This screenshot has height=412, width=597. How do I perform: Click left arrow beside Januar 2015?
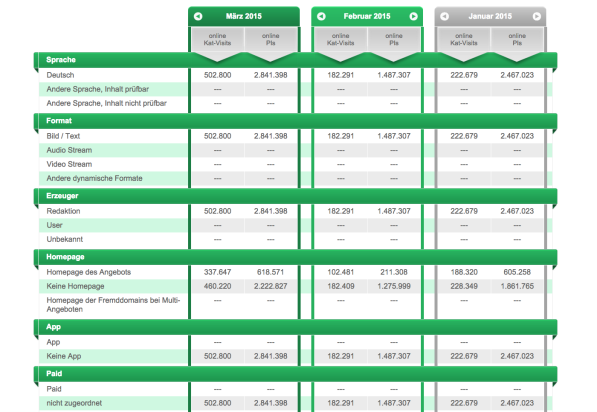coord(444,16)
